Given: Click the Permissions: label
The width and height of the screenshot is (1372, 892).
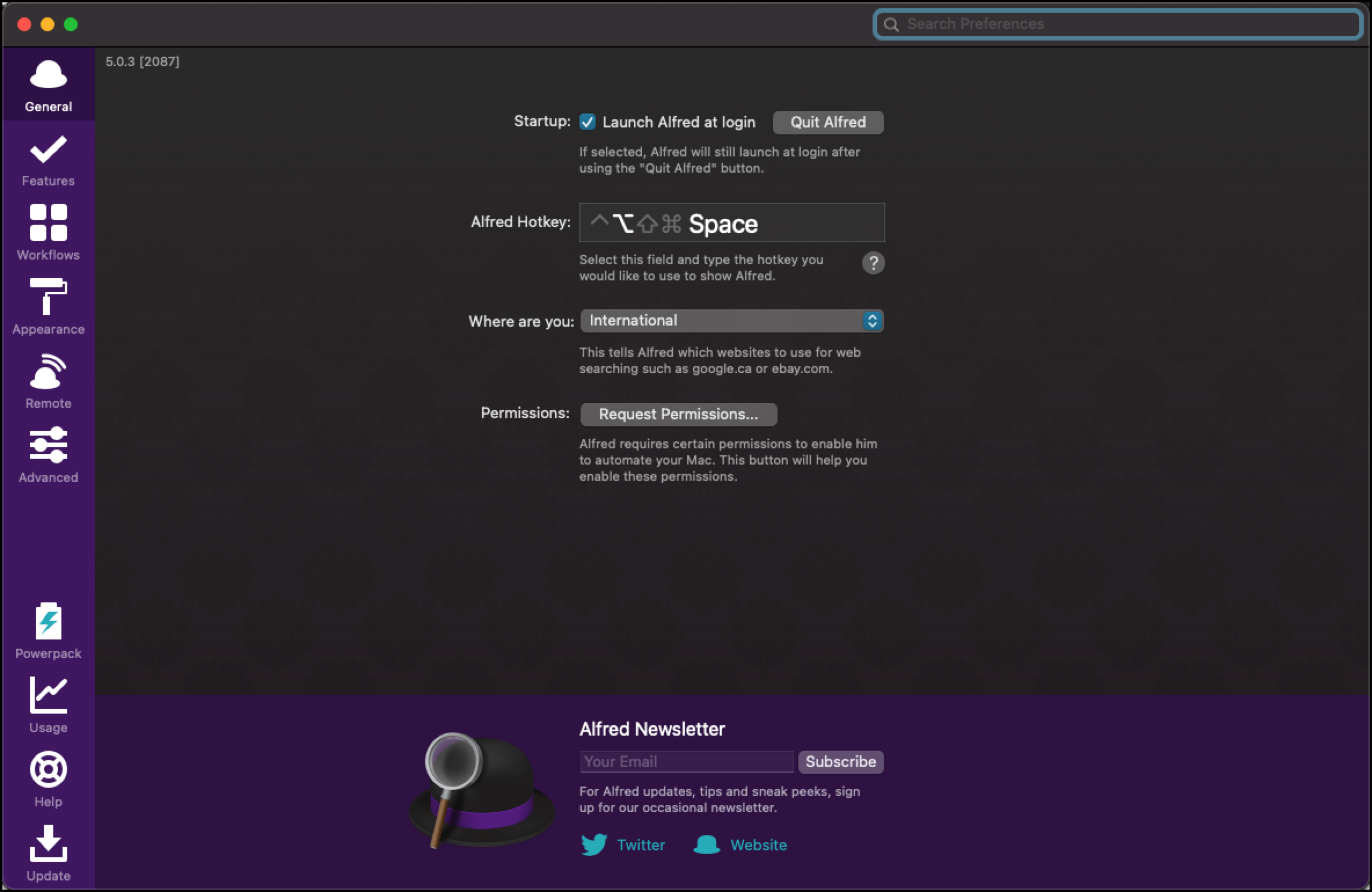Looking at the screenshot, I should 526,413.
